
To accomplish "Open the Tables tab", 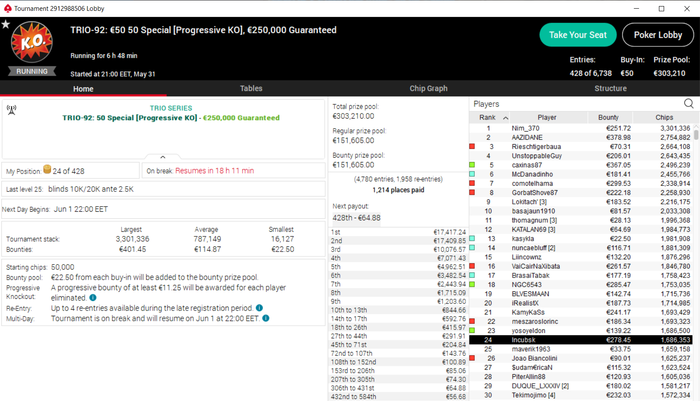I will point(251,88).
